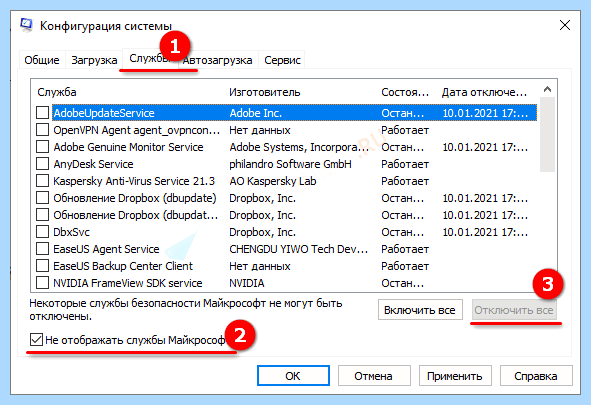Sort by the Изготовитель column header
The height and width of the screenshot is (405, 591).
pyautogui.click(x=265, y=92)
